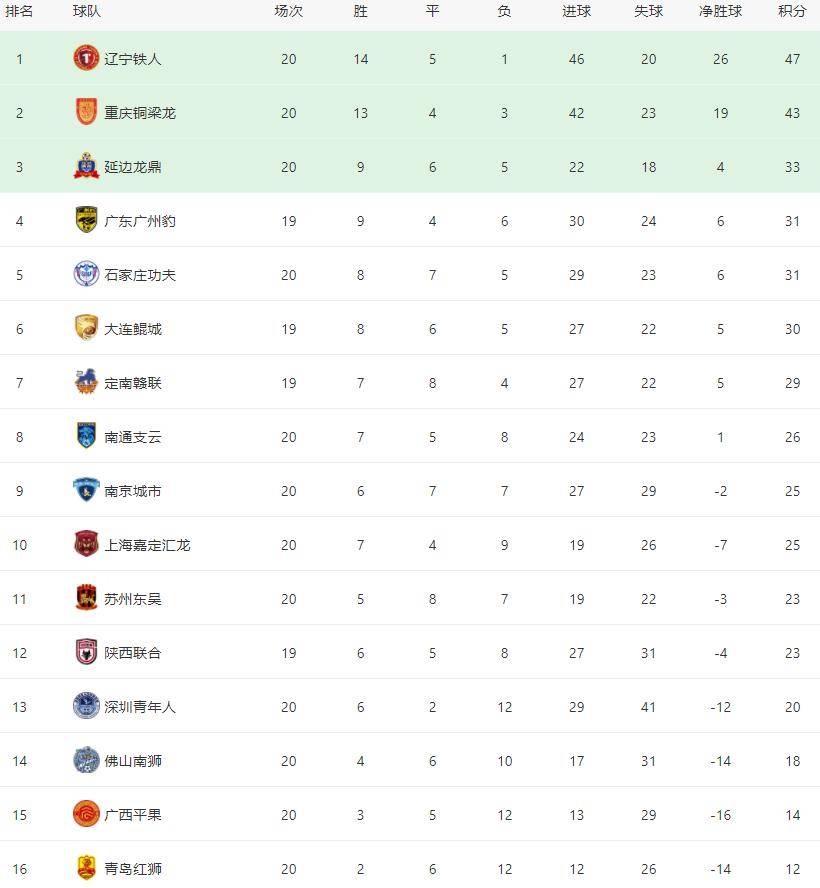Select the 南通支云 shield icon
Screen dimensions: 820x888
point(86,436)
